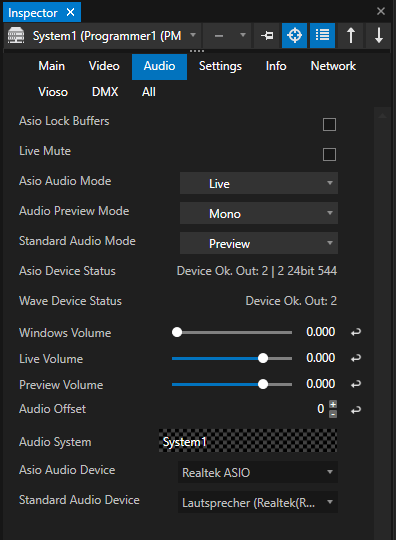The height and width of the screenshot is (540, 396).
Task: Click the Audio System field System1
Action: [248, 441]
